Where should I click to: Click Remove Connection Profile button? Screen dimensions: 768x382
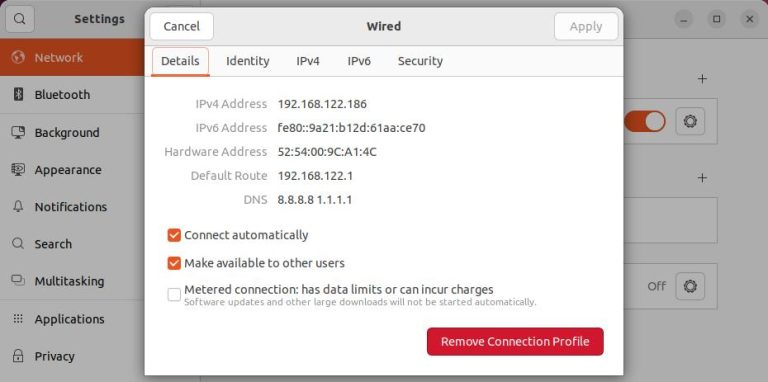pos(515,341)
